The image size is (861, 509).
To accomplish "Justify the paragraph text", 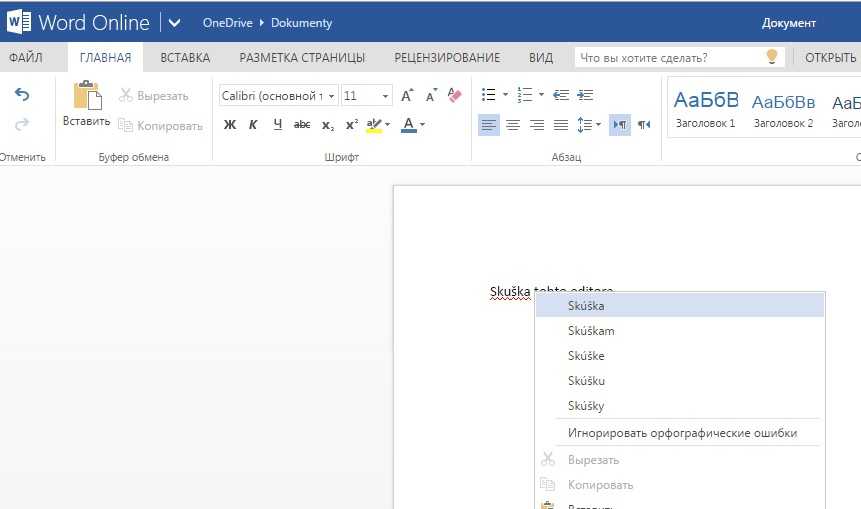I will [x=561, y=125].
